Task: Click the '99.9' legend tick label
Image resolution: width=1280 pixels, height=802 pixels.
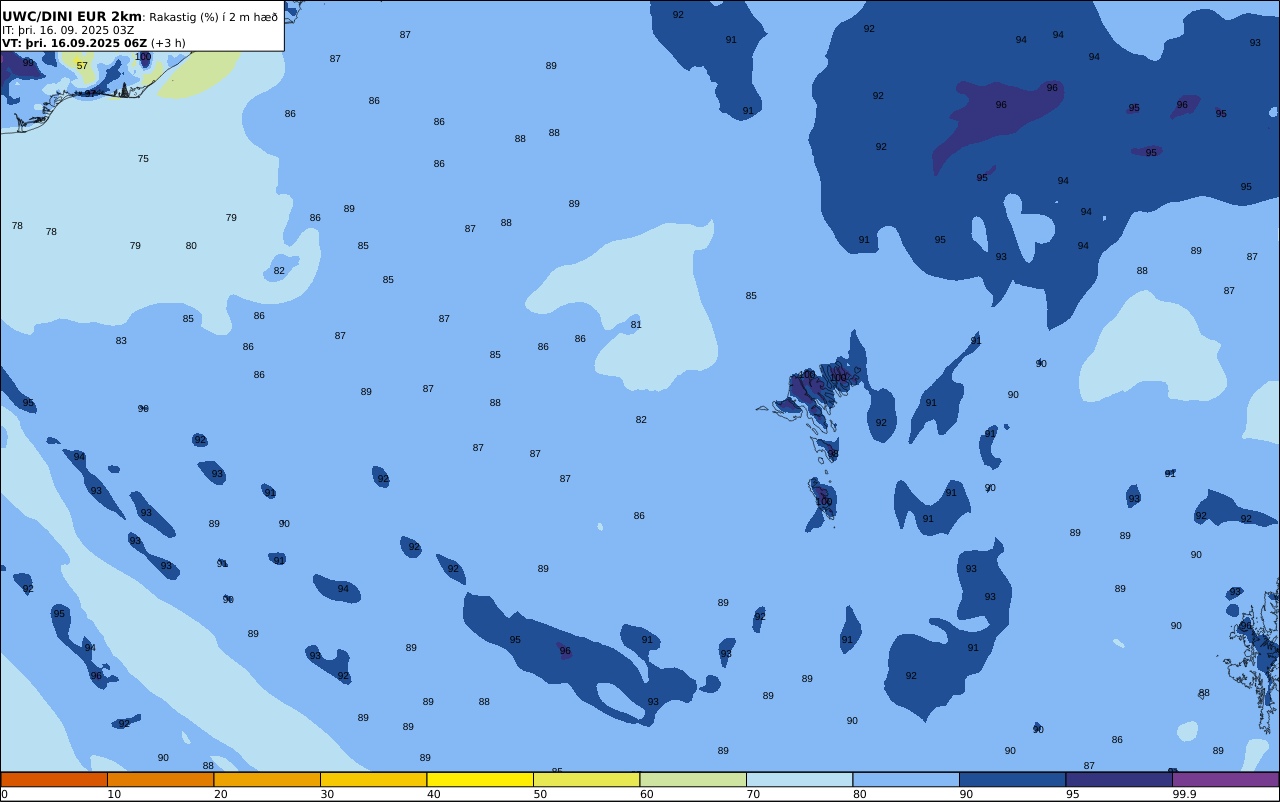Action: pos(1185,795)
